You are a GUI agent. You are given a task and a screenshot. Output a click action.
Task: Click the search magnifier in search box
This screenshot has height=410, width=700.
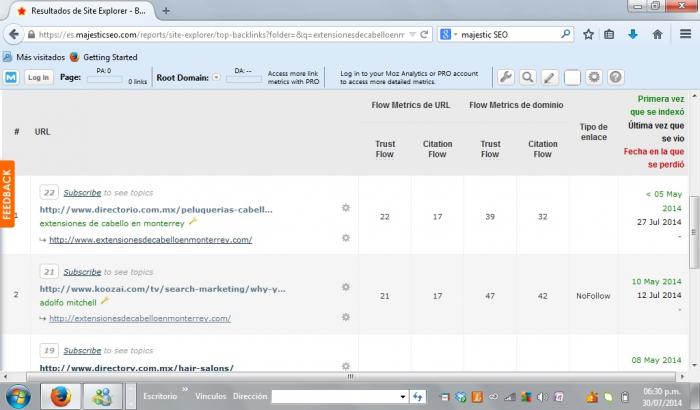pos(565,34)
